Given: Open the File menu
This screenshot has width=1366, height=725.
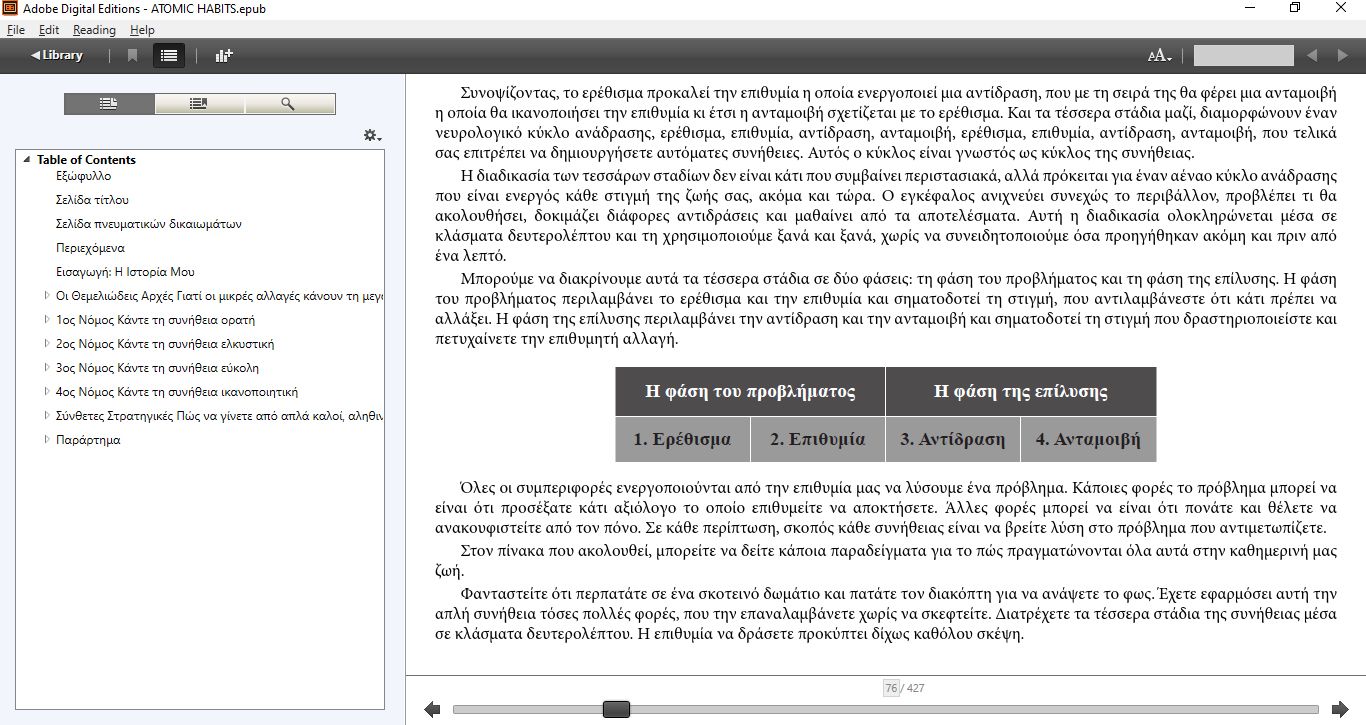Looking at the screenshot, I should (x=15, y=30).
